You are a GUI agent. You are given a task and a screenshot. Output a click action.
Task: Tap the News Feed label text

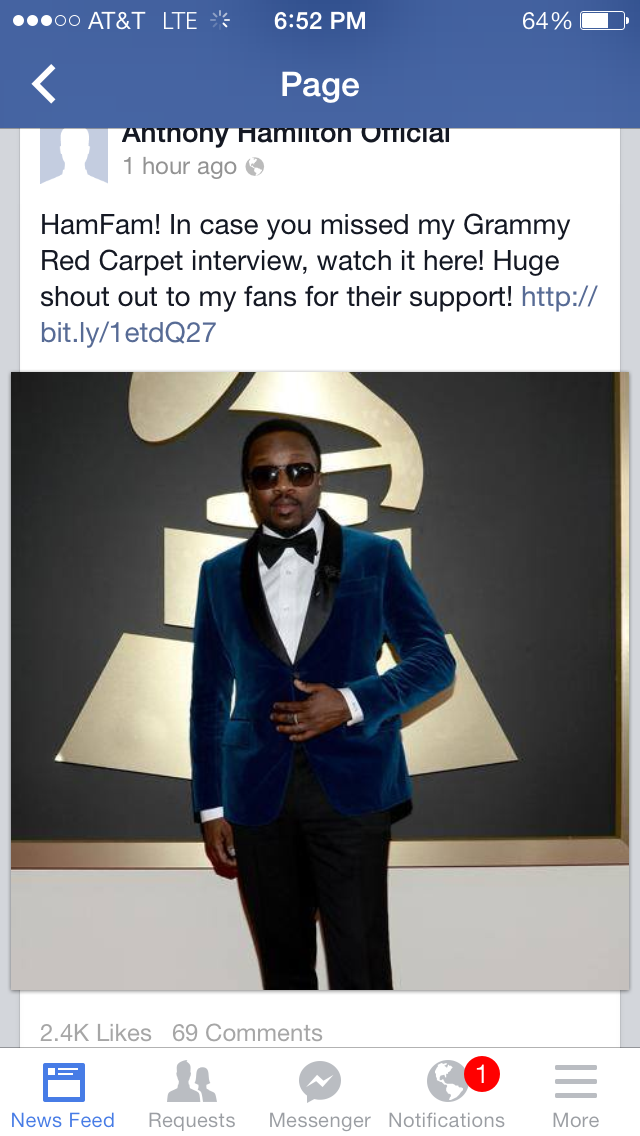[x=63, y=1120]
